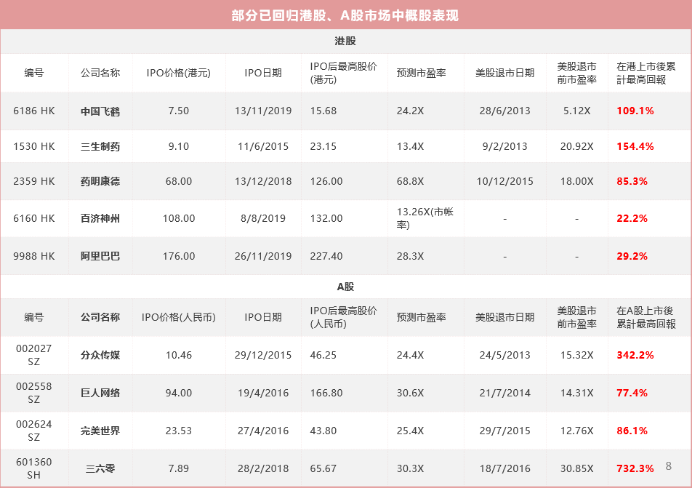This screenshot has height=488, width=693.
Task: Click return value 154.4%
Action: point(635,147)
